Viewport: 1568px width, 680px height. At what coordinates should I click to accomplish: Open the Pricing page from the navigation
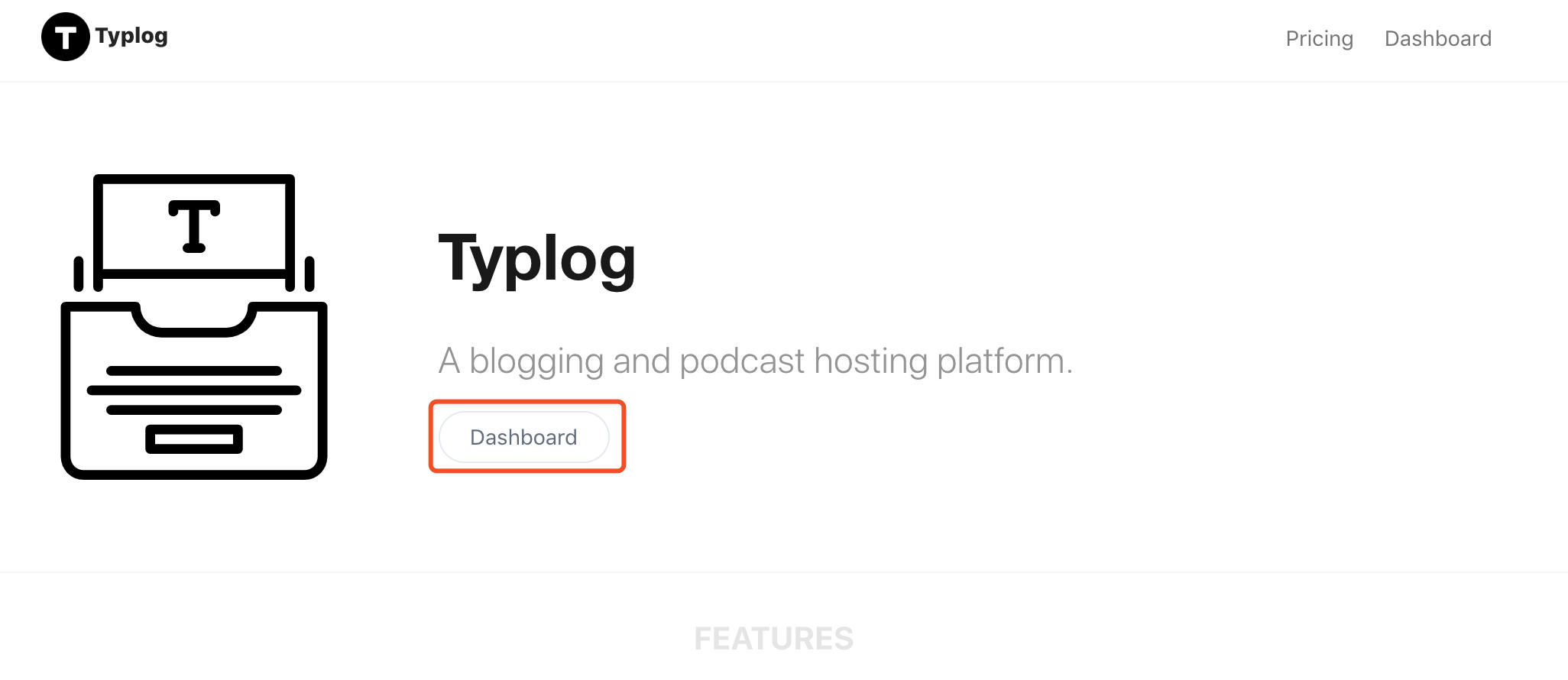(x=1319, y=38)
